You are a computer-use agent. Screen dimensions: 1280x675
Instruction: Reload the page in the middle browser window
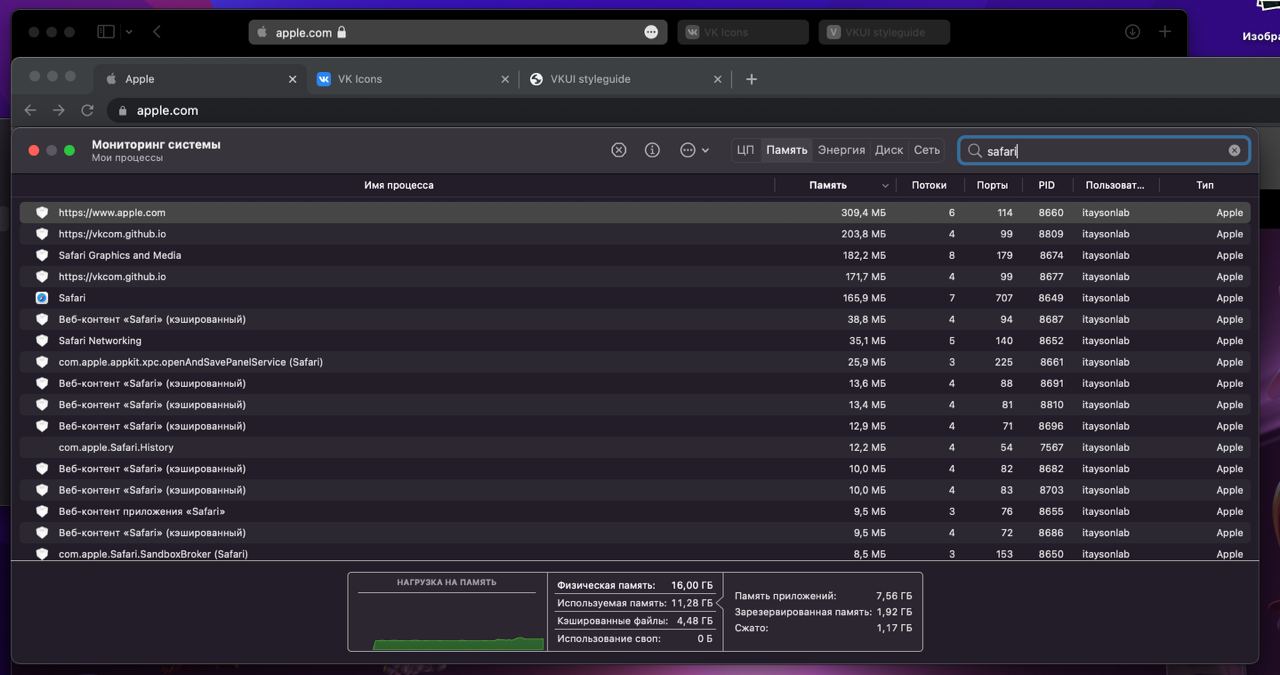[88, 110]
